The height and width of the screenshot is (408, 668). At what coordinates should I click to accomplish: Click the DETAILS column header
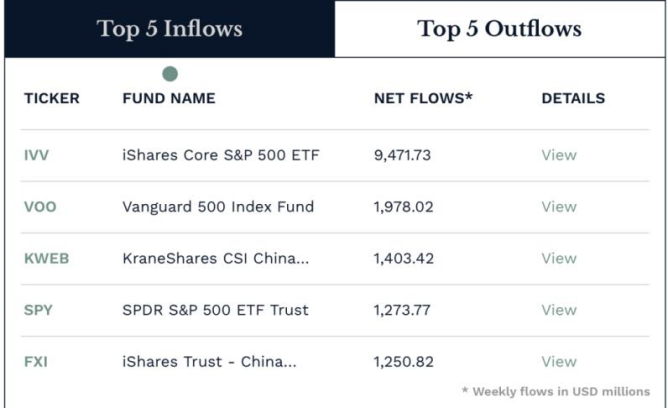point(572,99)
